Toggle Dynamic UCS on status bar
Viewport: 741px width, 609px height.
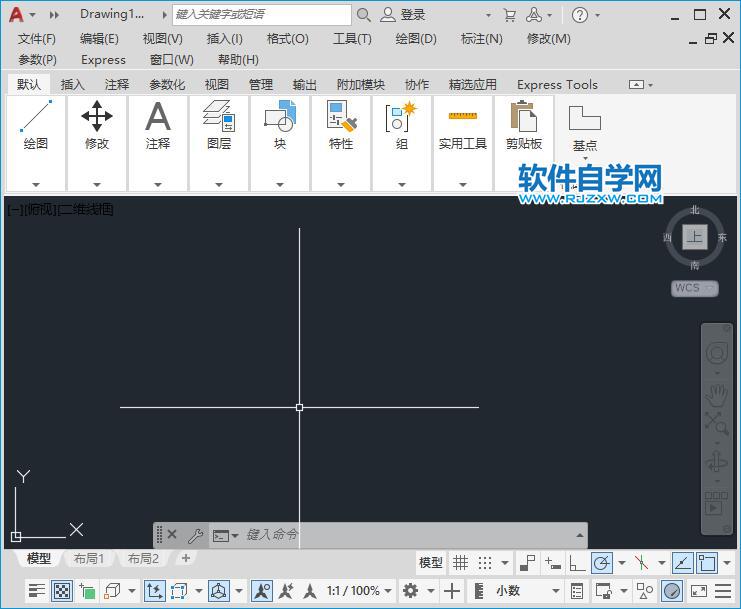pos(154,591)
